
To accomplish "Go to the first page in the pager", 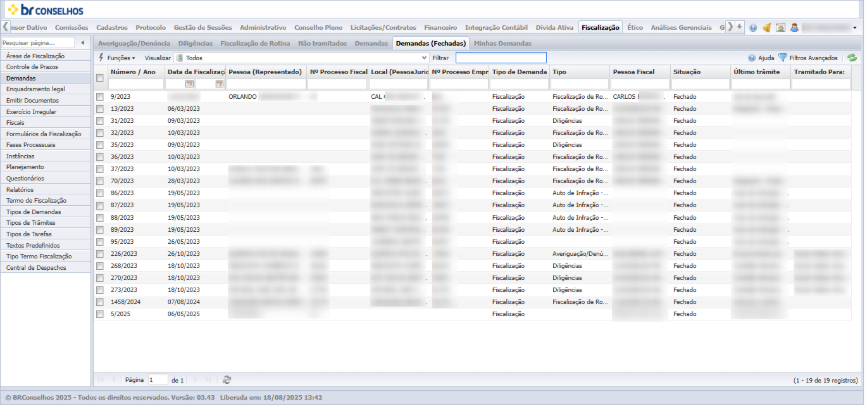I will click(101, 380).
